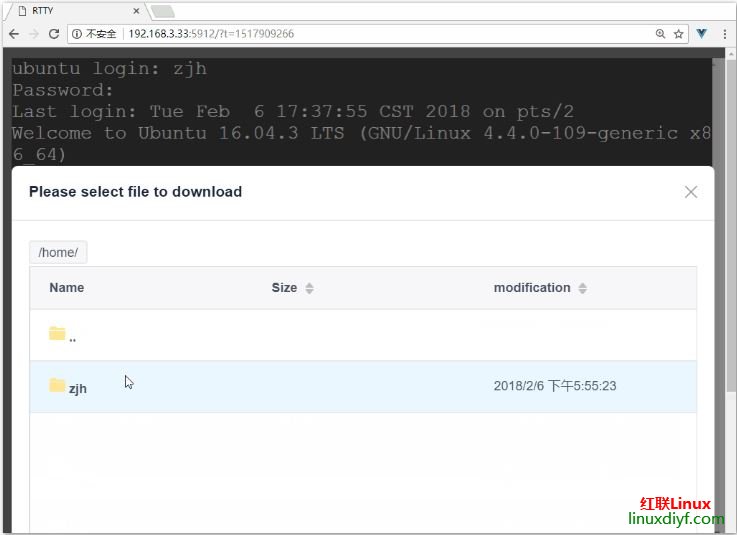Click the /home/ breadcrumb path

pyautogui.click(x=58, y=252)
